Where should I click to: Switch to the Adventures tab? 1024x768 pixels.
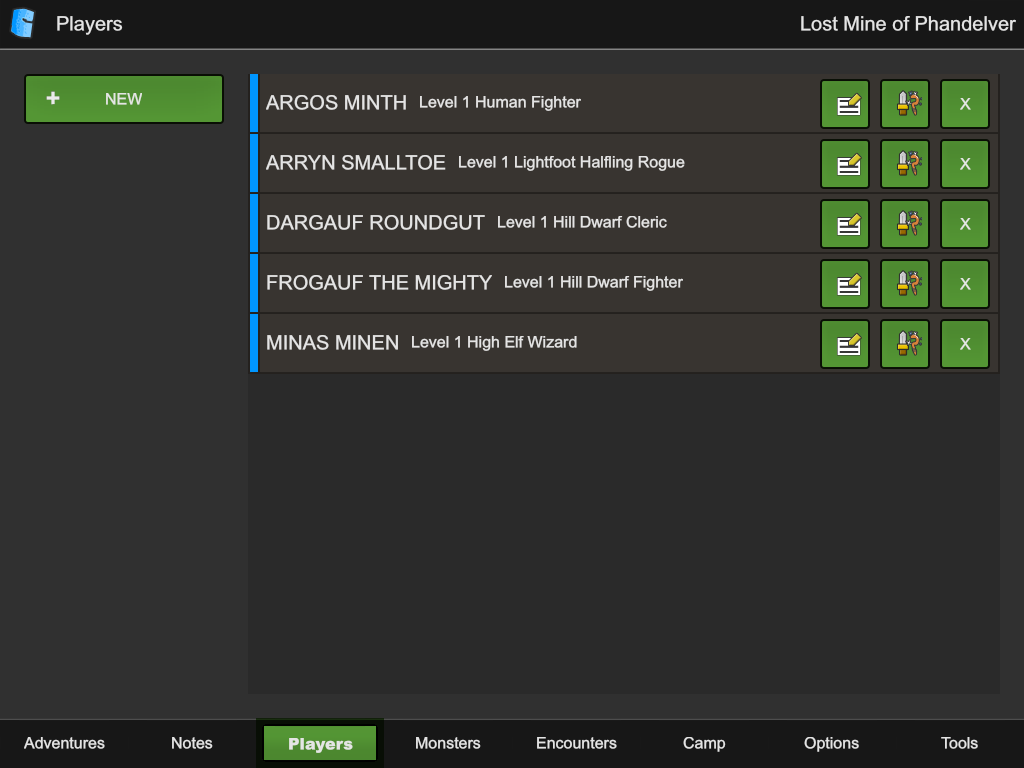(x=64, y=743)
